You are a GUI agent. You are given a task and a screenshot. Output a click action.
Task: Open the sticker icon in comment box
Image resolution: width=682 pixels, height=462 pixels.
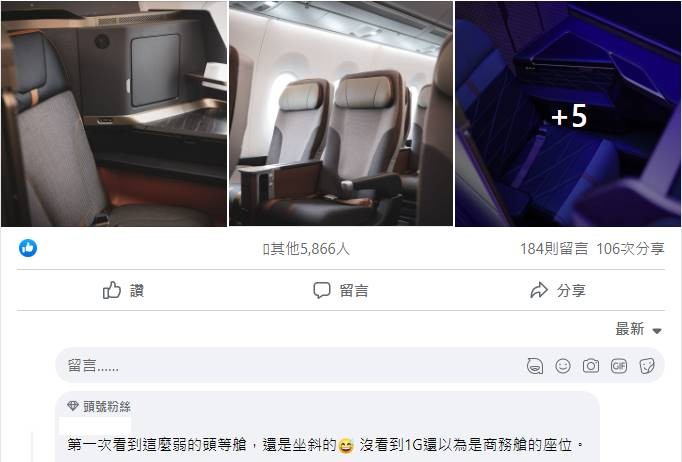[647, 366]
